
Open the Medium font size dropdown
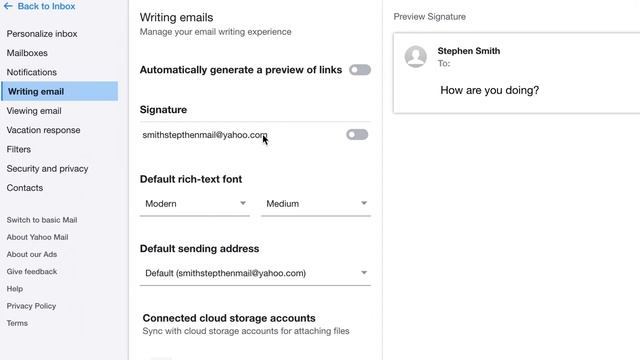coord(316,203)
